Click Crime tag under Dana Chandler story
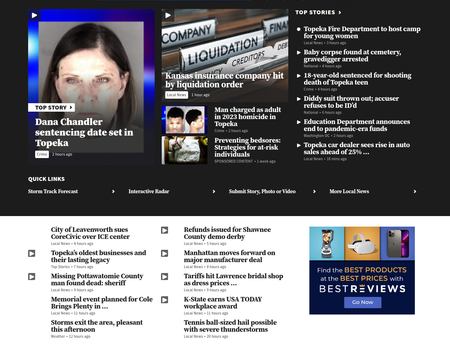The width and height of the screenshot is (450, 360). pos(42,154)
